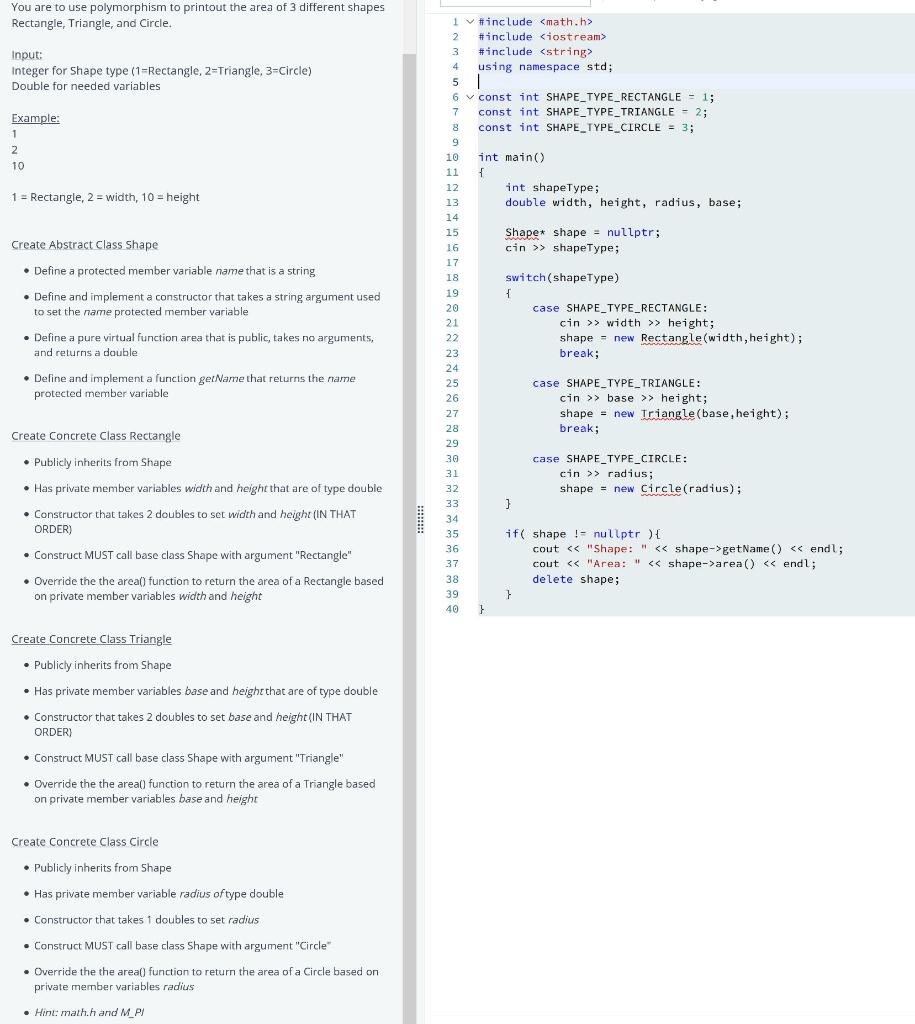Viewport: 915px width, 1024px height.
Task: Collapse the include block using line 1 chevron
Action: click(469, 21)
